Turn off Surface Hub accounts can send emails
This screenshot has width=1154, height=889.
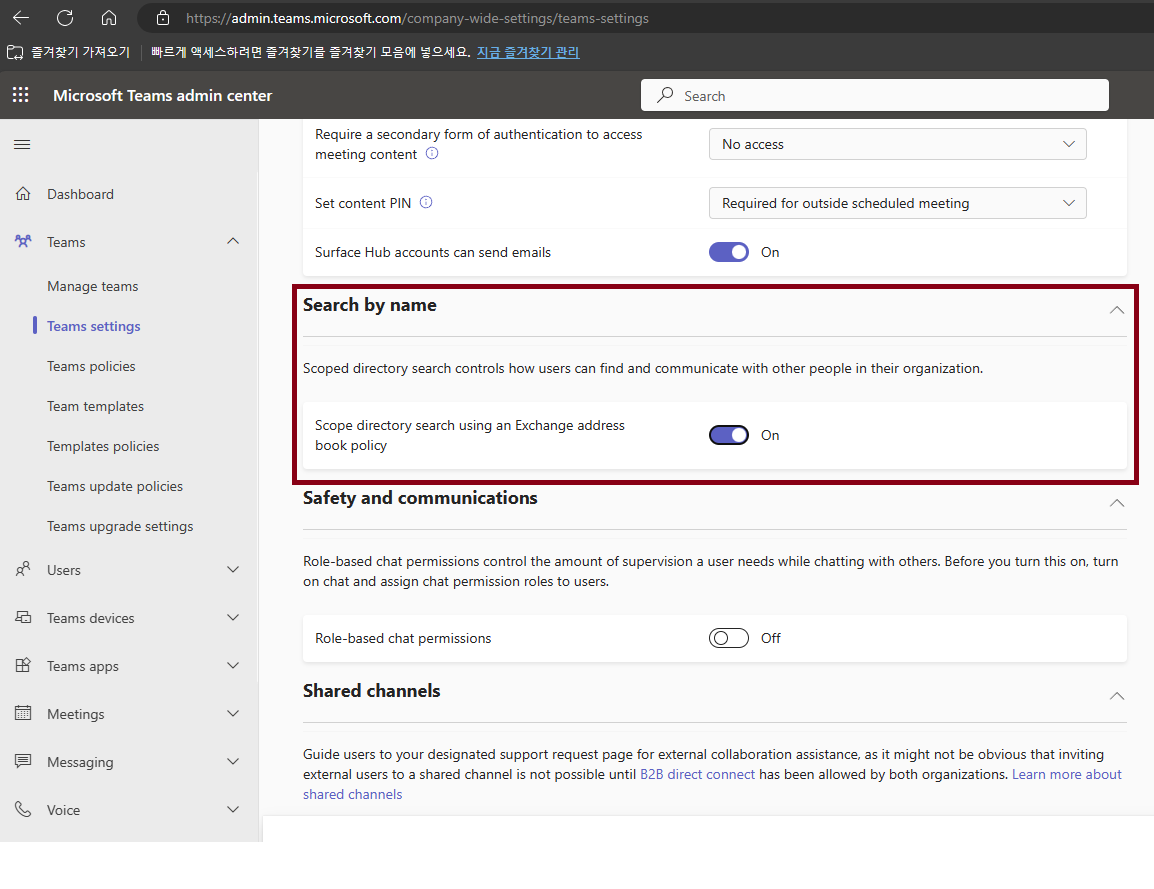[729, 252]
